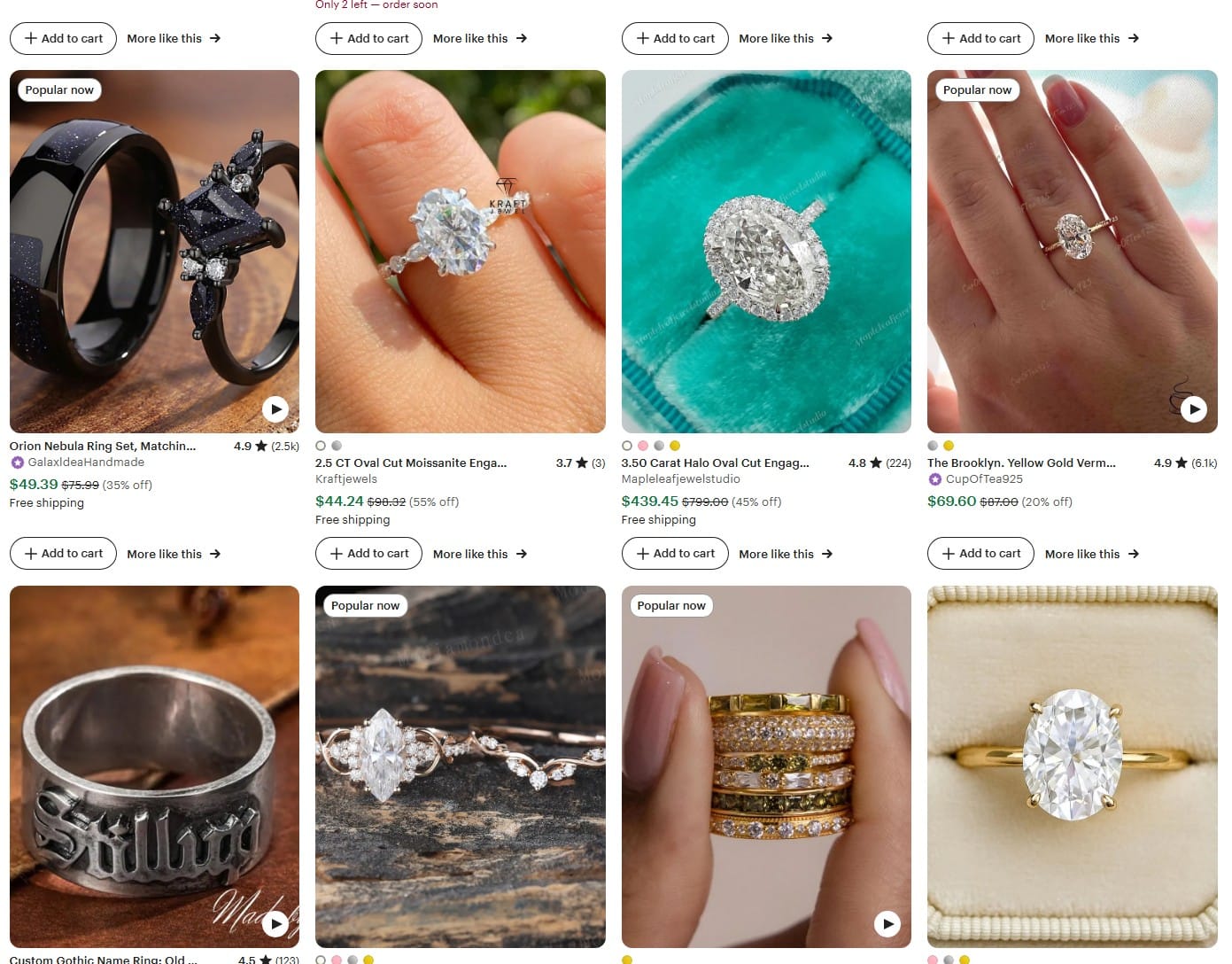Add the Orion Nebula Ring Set to cart
Viewport: 1232px width, 964px height.
tap(63, 553)
